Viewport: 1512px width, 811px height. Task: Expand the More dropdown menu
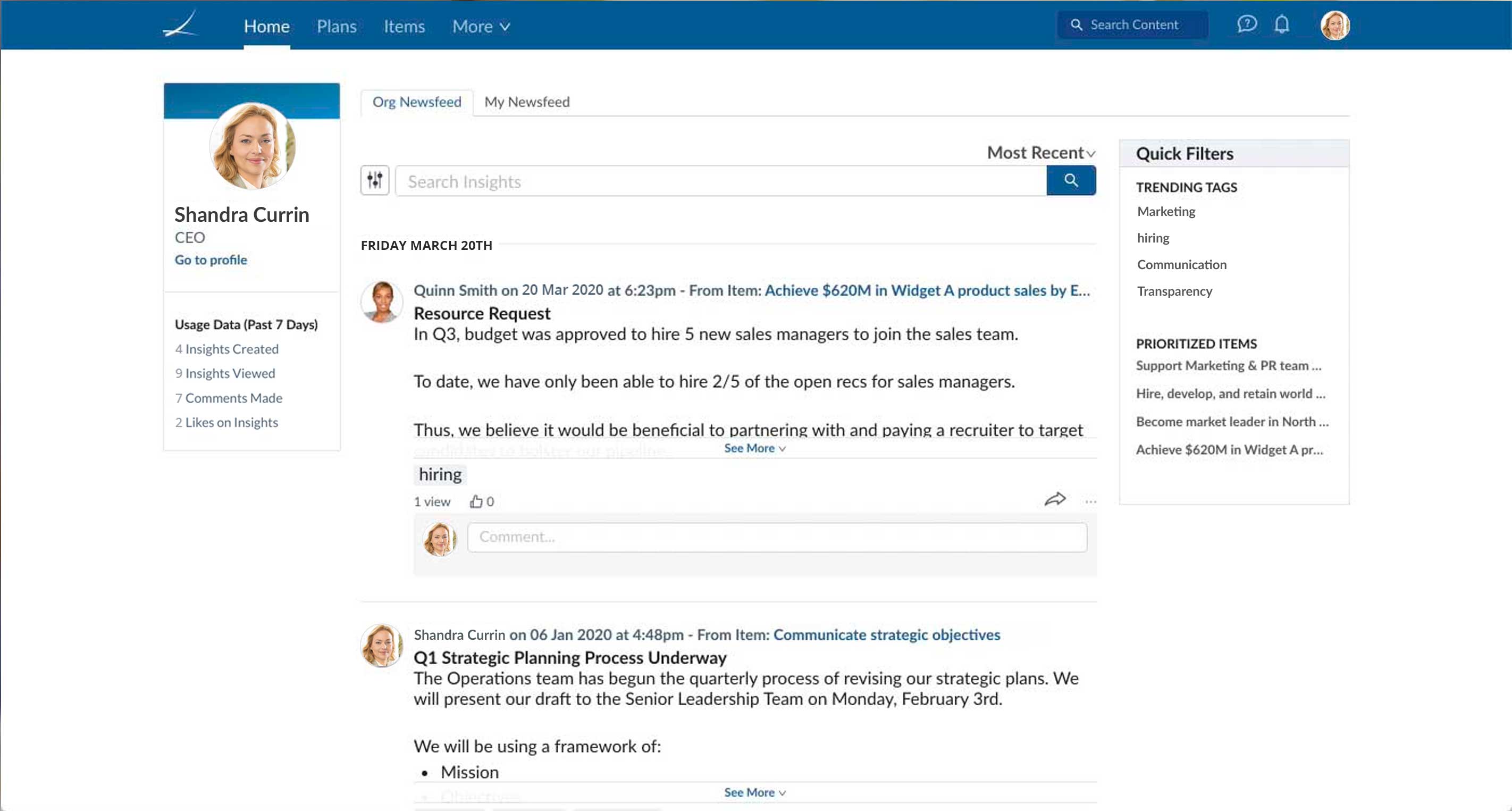481,27
